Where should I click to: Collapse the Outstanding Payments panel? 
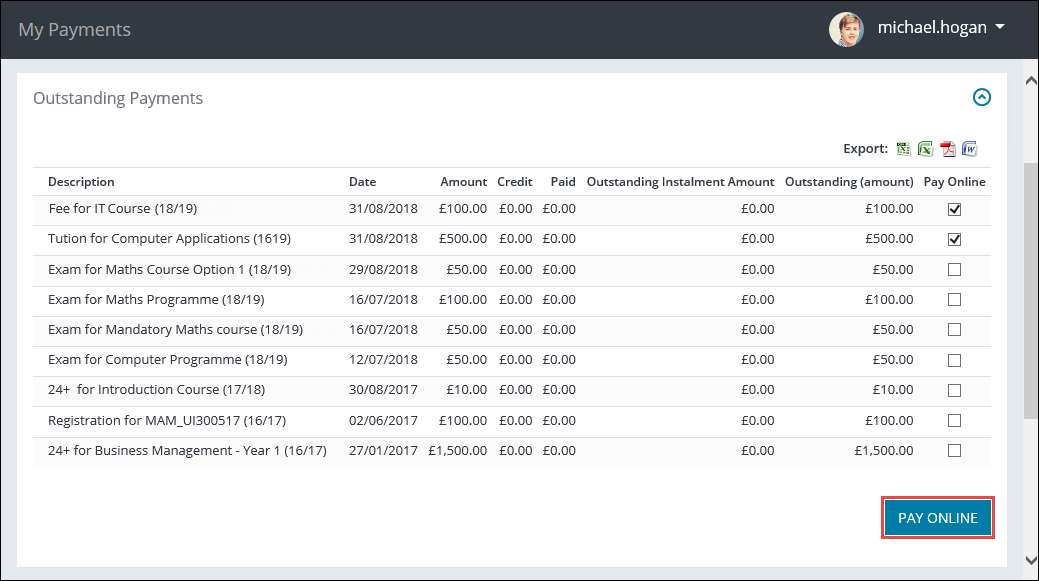point(981,97)
